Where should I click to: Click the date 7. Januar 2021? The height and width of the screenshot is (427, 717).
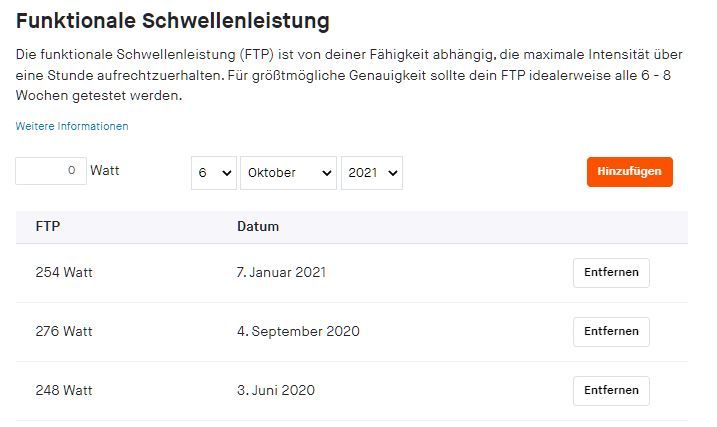[x=281, y=272]
